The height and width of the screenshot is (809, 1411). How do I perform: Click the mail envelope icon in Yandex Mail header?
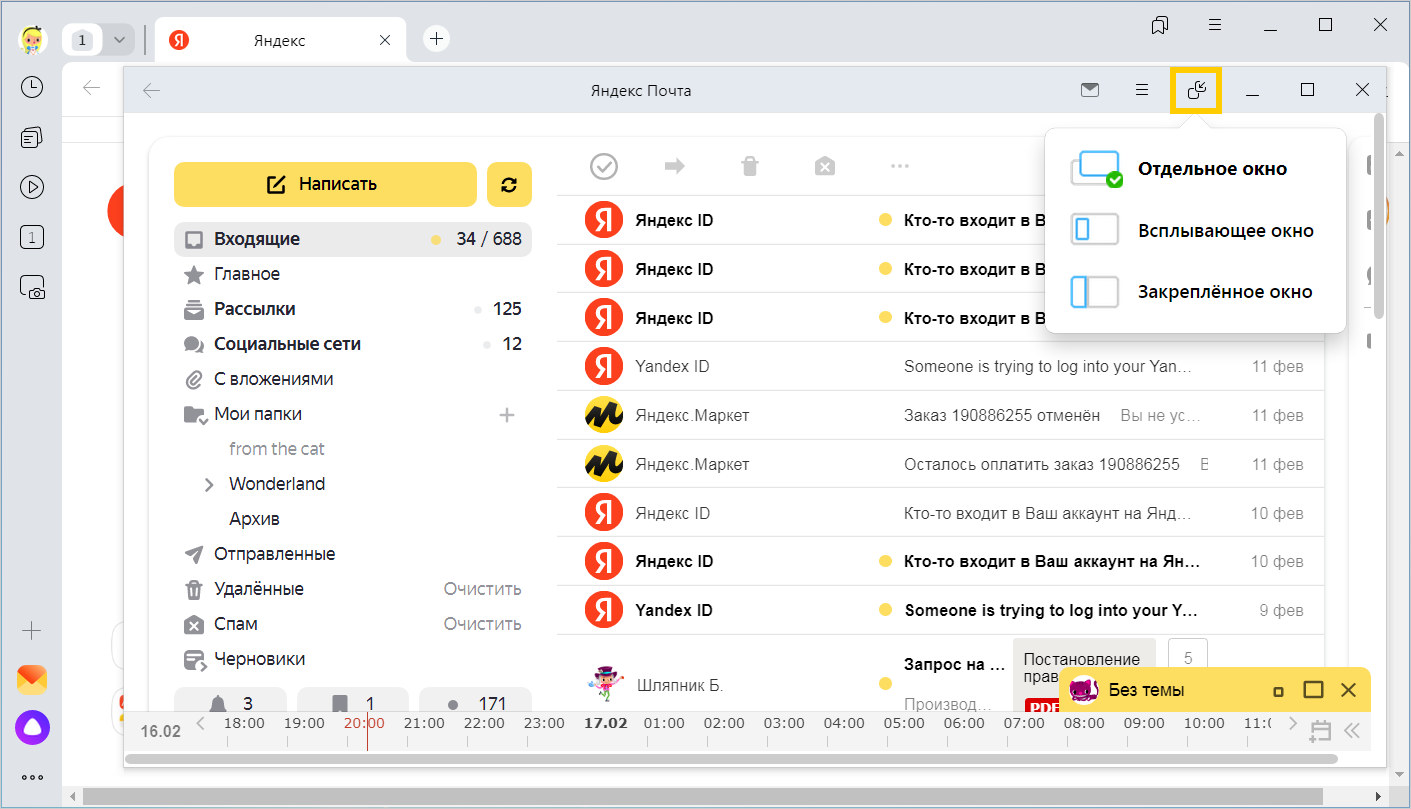pyautogui.click(x=1090, y=90)
